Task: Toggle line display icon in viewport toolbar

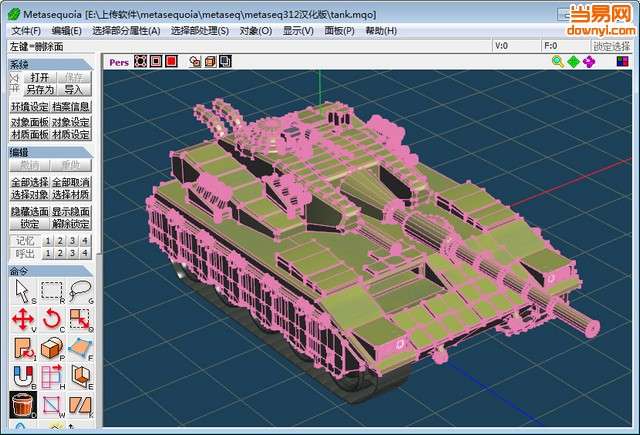Action: point(156,62)
